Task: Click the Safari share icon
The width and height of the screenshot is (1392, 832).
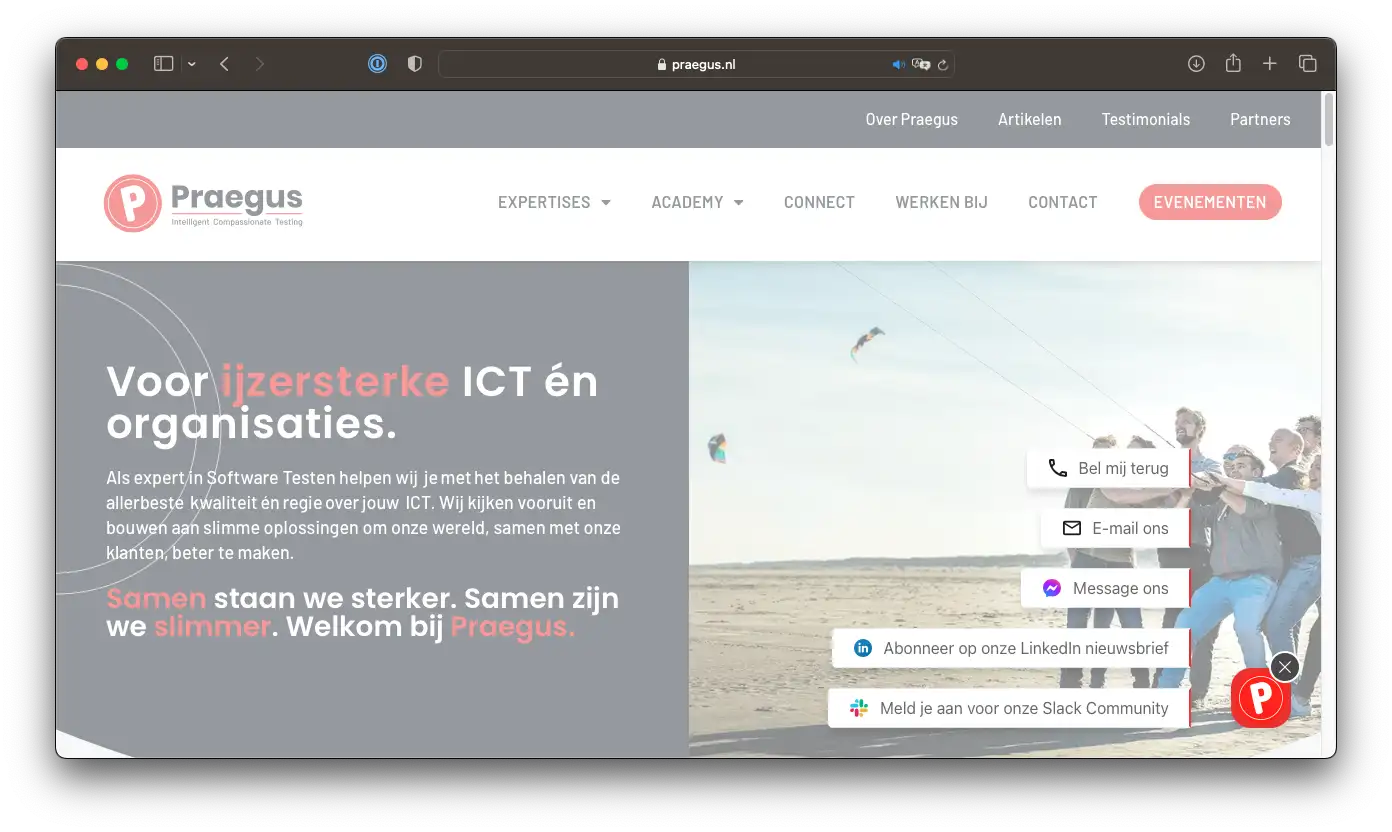Action: [x=1233, y=64]
